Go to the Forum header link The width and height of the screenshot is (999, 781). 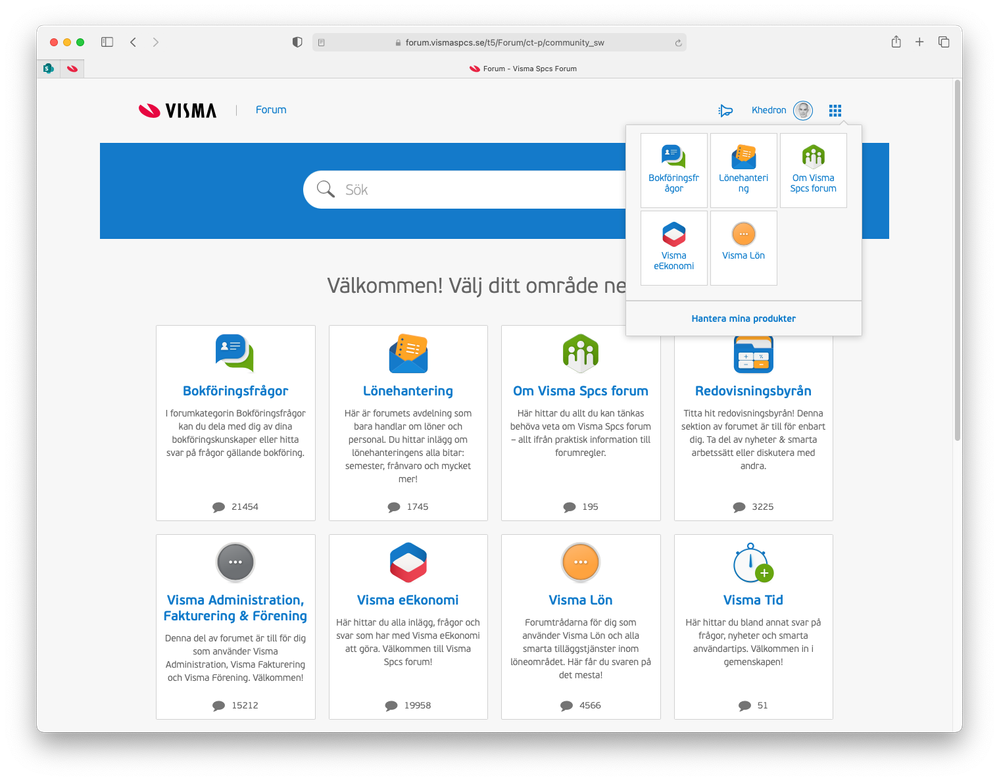tap(271, 110)
